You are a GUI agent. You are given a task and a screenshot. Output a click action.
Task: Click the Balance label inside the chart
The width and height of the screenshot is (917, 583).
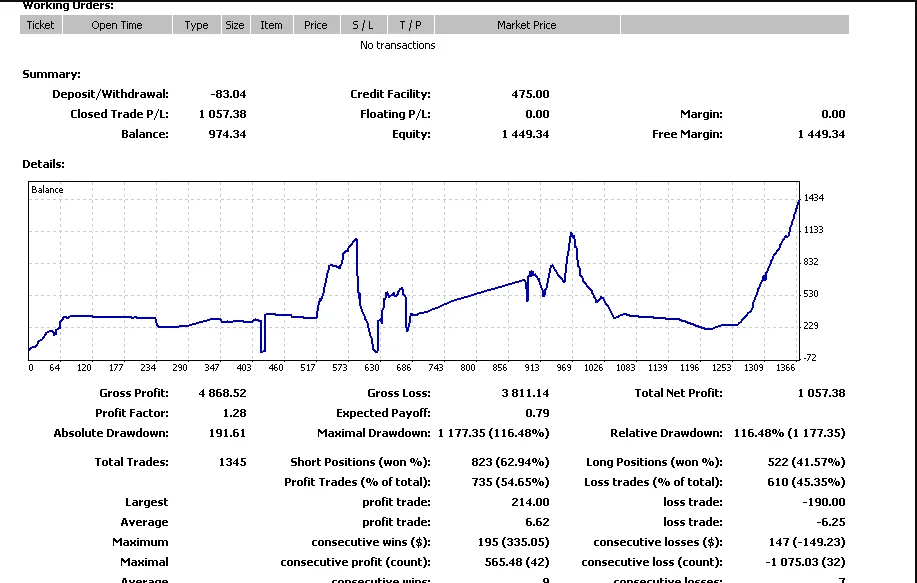[x=47, y=190]
